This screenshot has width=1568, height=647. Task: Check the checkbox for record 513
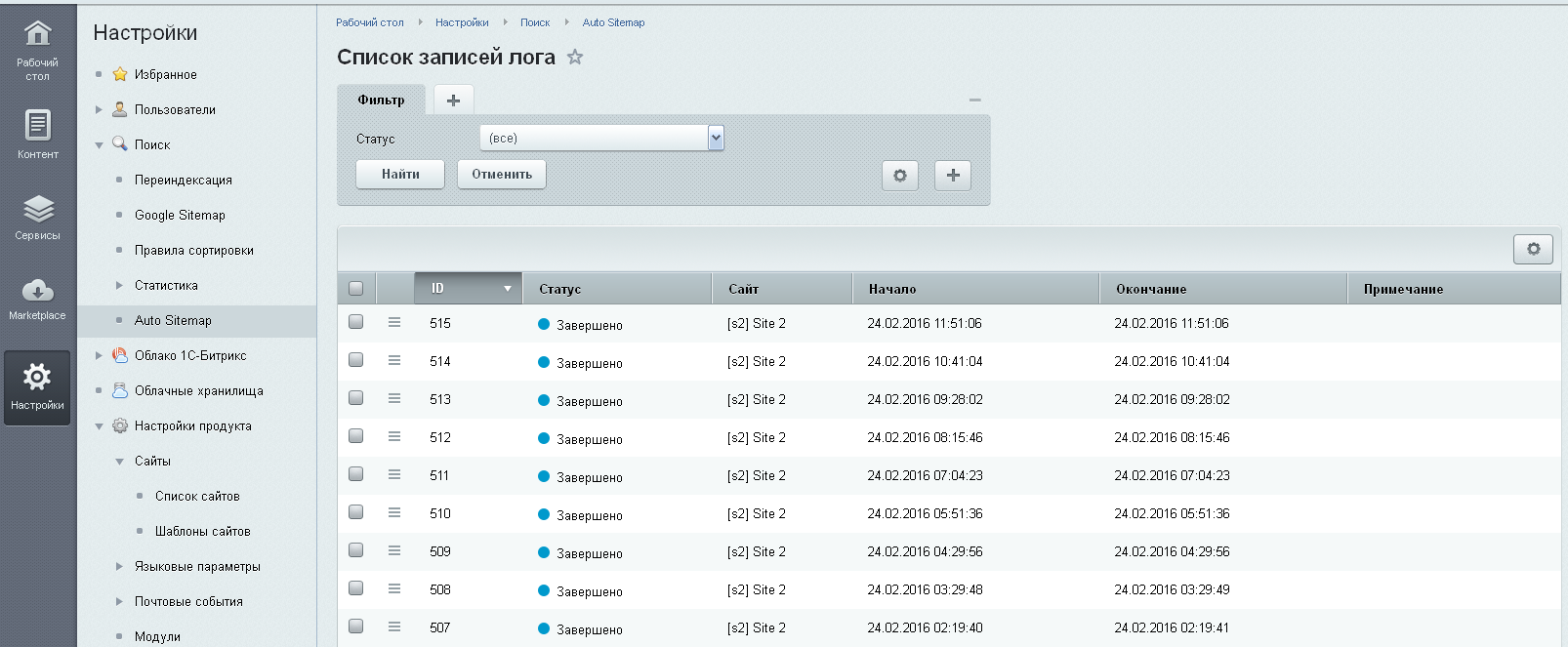[x=356, y=398]
